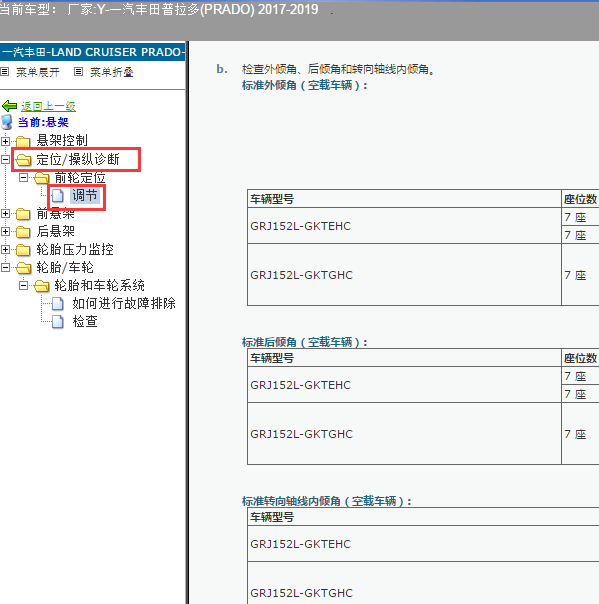The height and width of the screenshot is (604, 599).
Task: Click the 检查 document icon
Action: [x=58, y=322]
